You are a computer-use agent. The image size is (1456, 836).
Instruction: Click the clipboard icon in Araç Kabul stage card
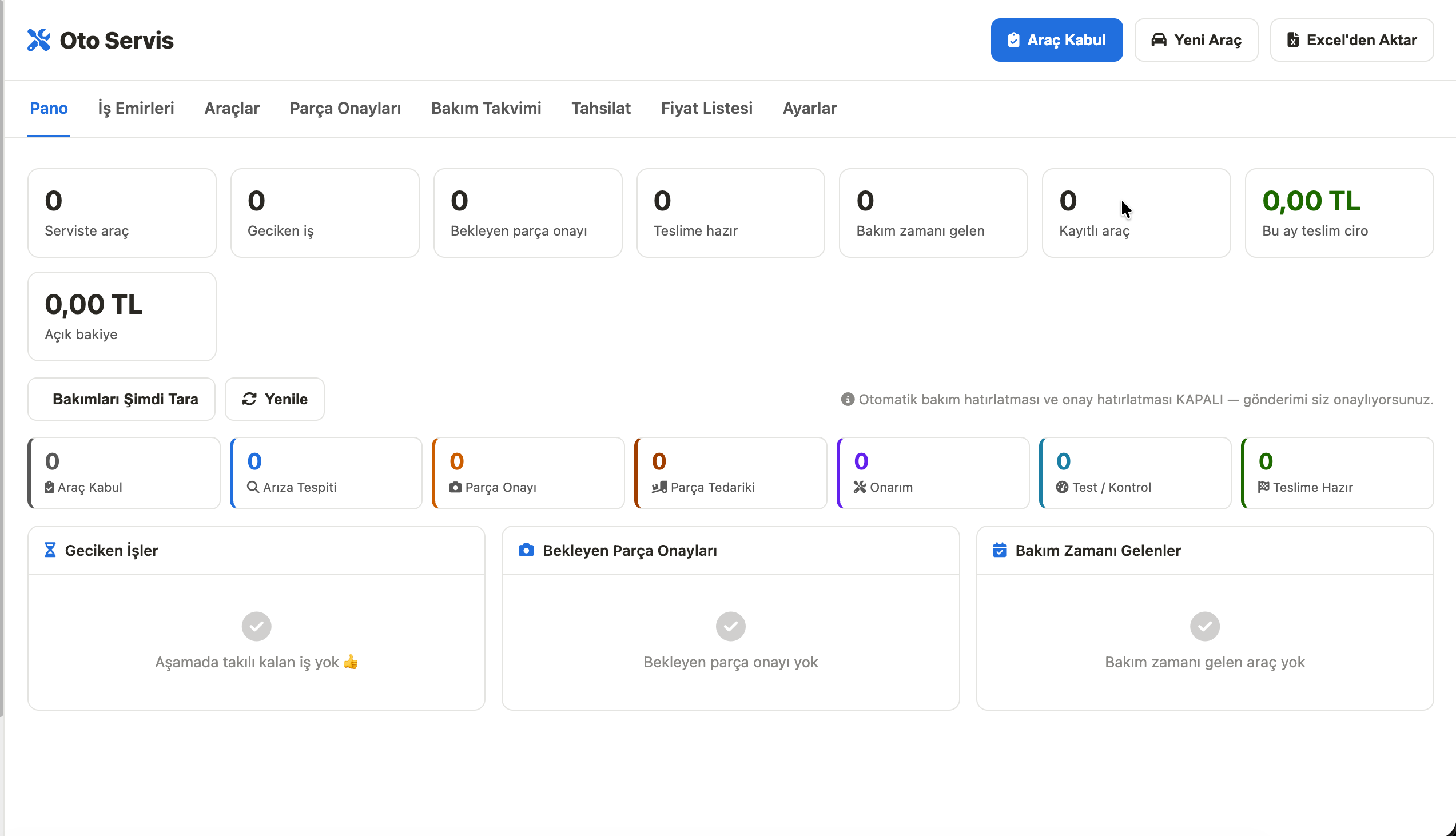click(x=49, y=487)
